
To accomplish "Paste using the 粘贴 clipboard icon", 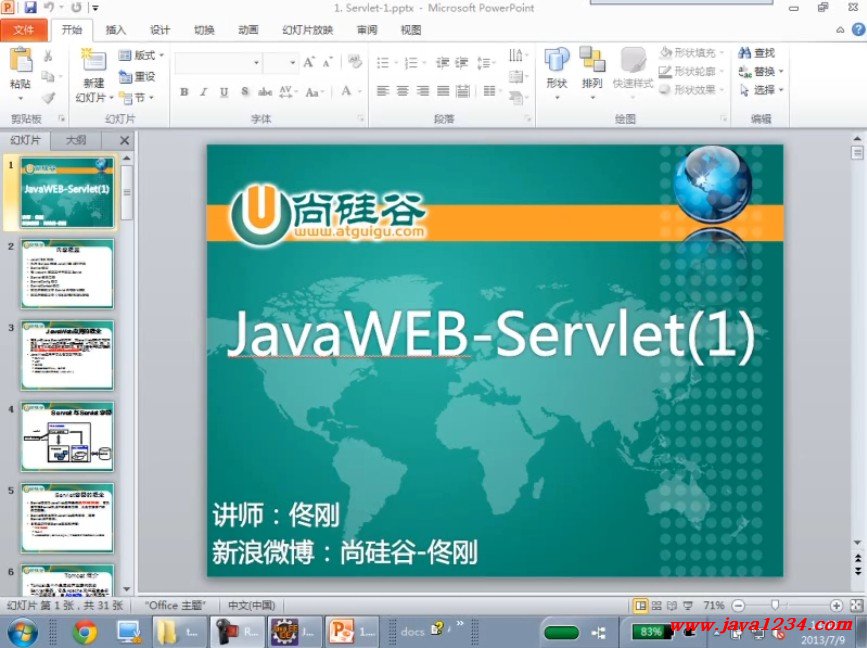I will (20, 60).
